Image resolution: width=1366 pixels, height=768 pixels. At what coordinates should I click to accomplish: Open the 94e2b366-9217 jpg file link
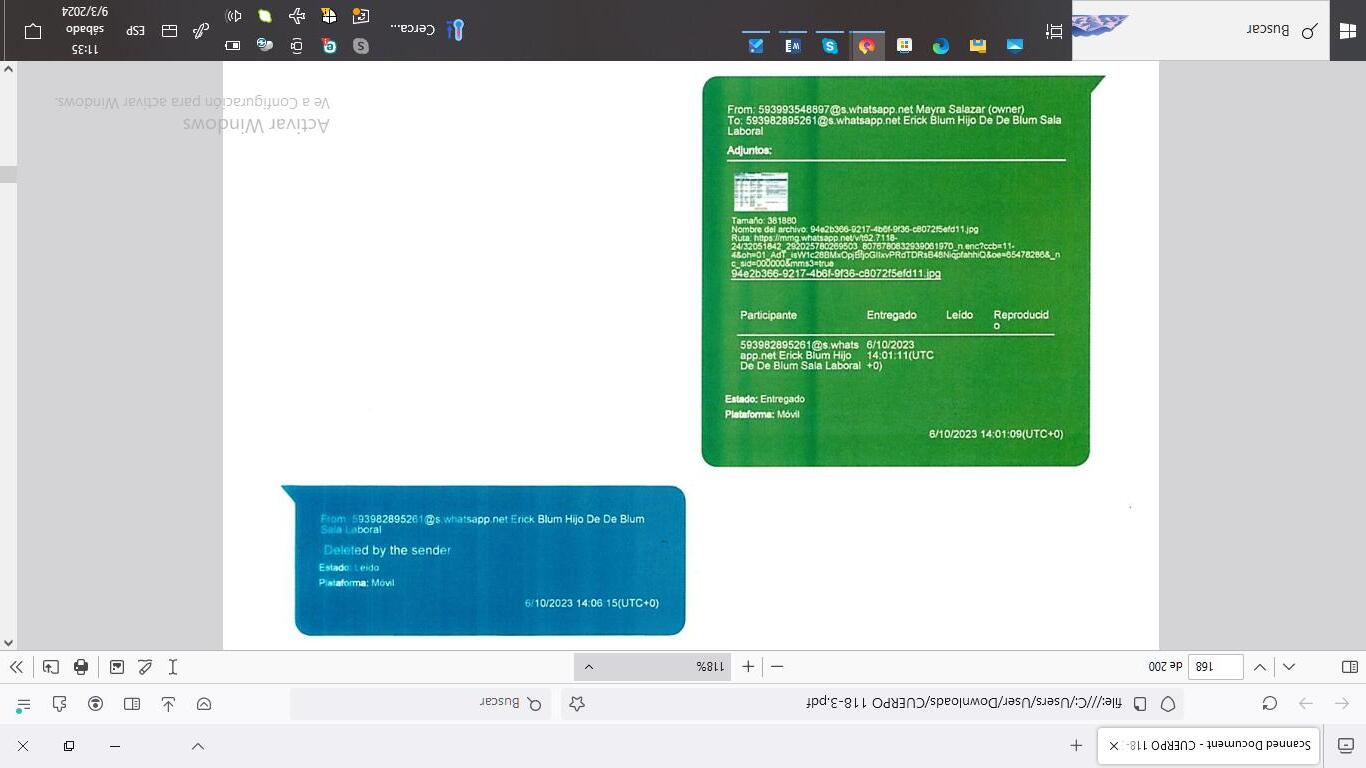(x=836, y=274)
